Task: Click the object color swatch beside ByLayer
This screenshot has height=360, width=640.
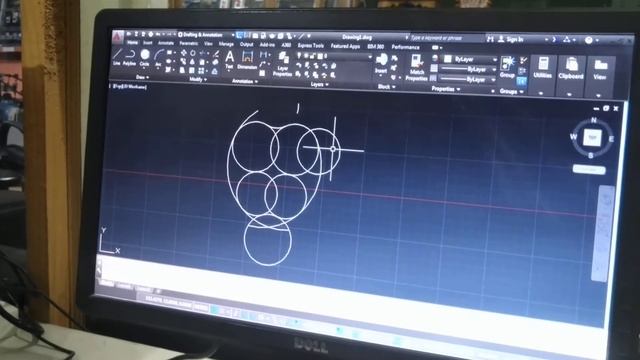Action: (x=447, y=59)
